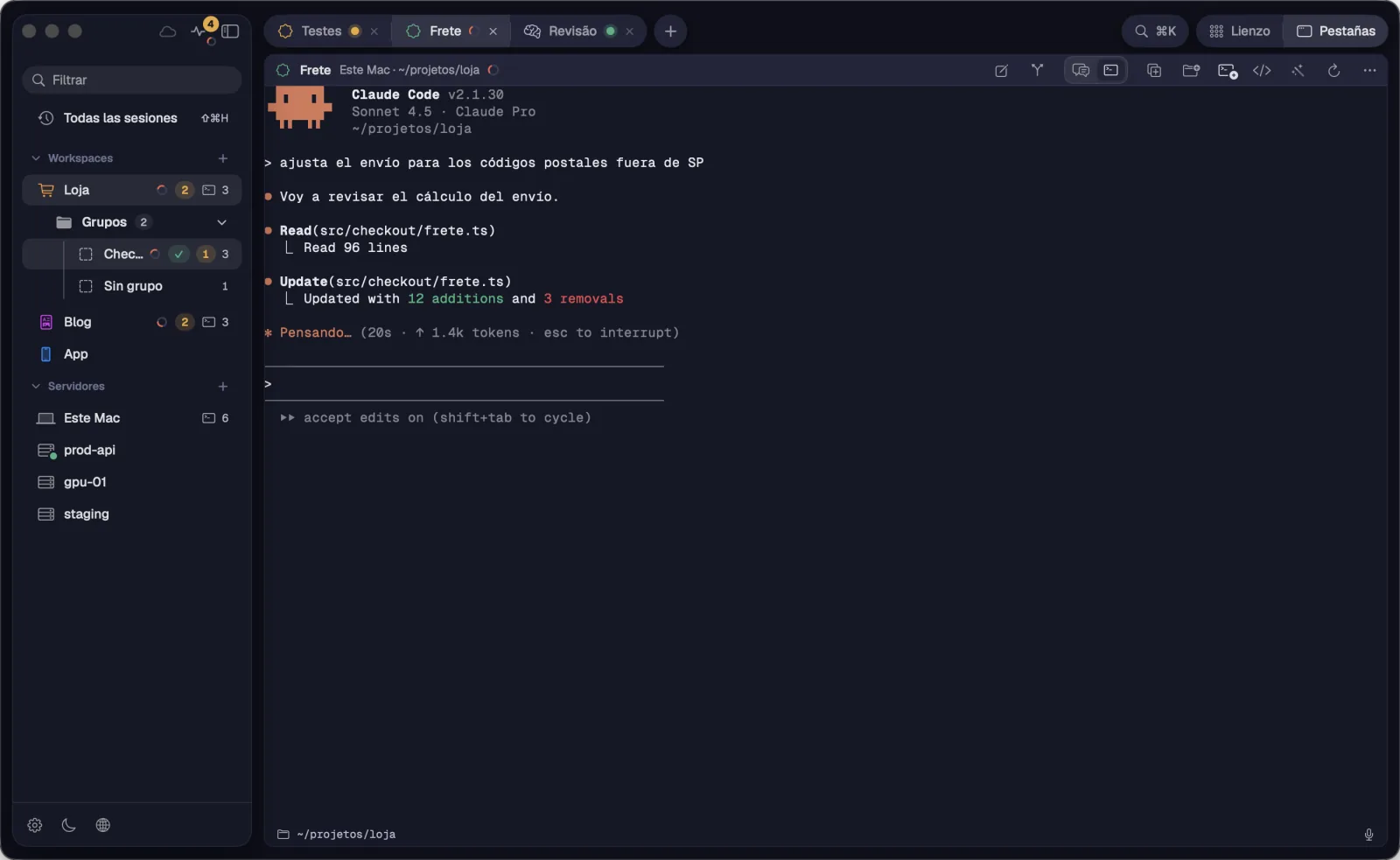Click the new terminal icon with plus
The image size is (1400, 860).
(x=1228, y=71)
